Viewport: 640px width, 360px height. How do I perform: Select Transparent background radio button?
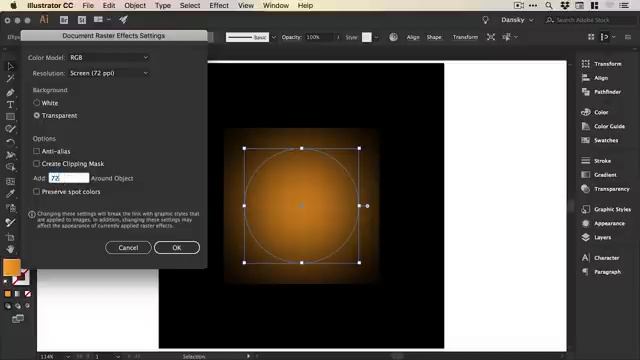pyautogui.click(x=37, y=116)
